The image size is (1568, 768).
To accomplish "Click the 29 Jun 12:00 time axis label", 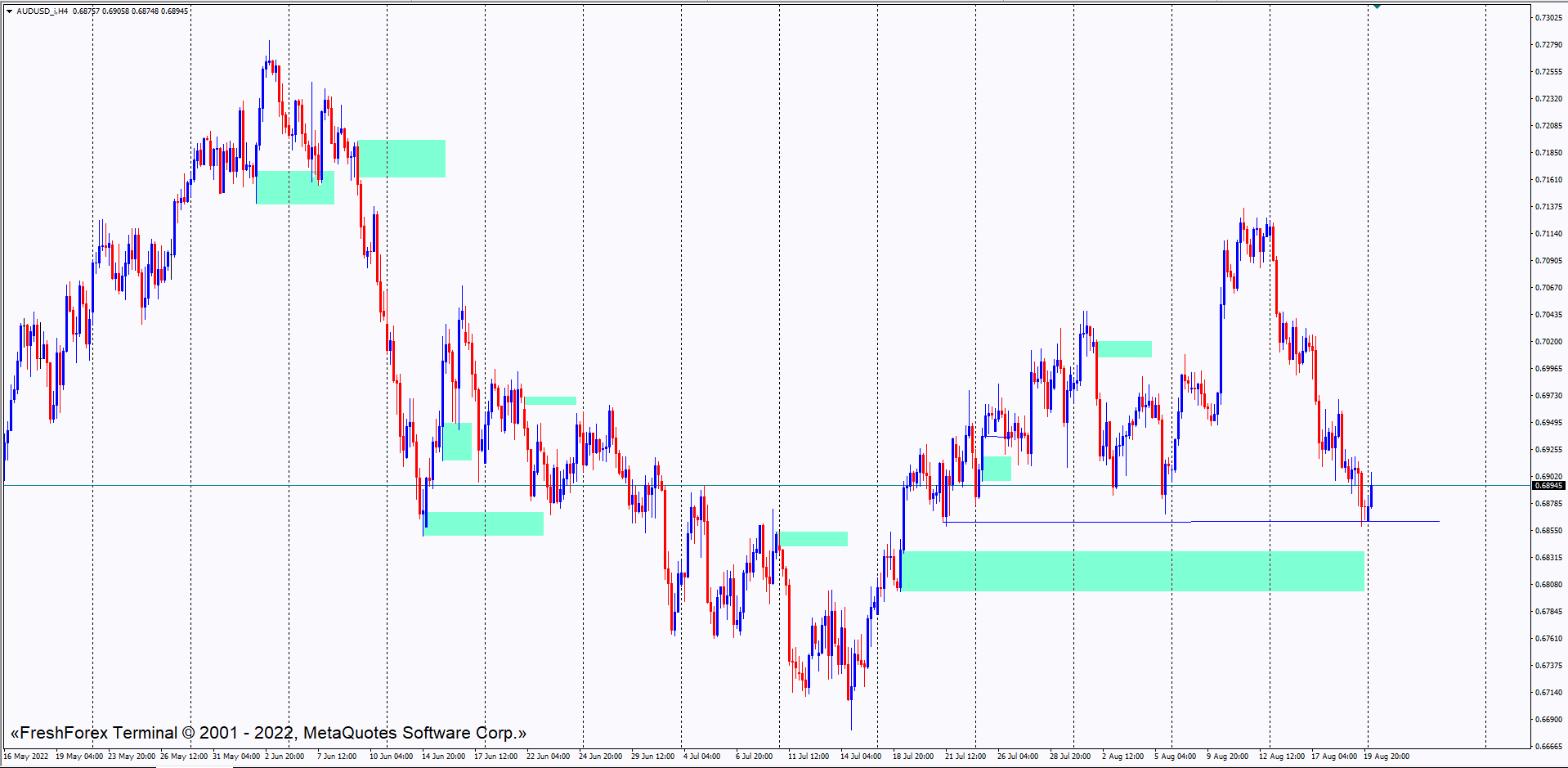I will (x=652, y=757).
